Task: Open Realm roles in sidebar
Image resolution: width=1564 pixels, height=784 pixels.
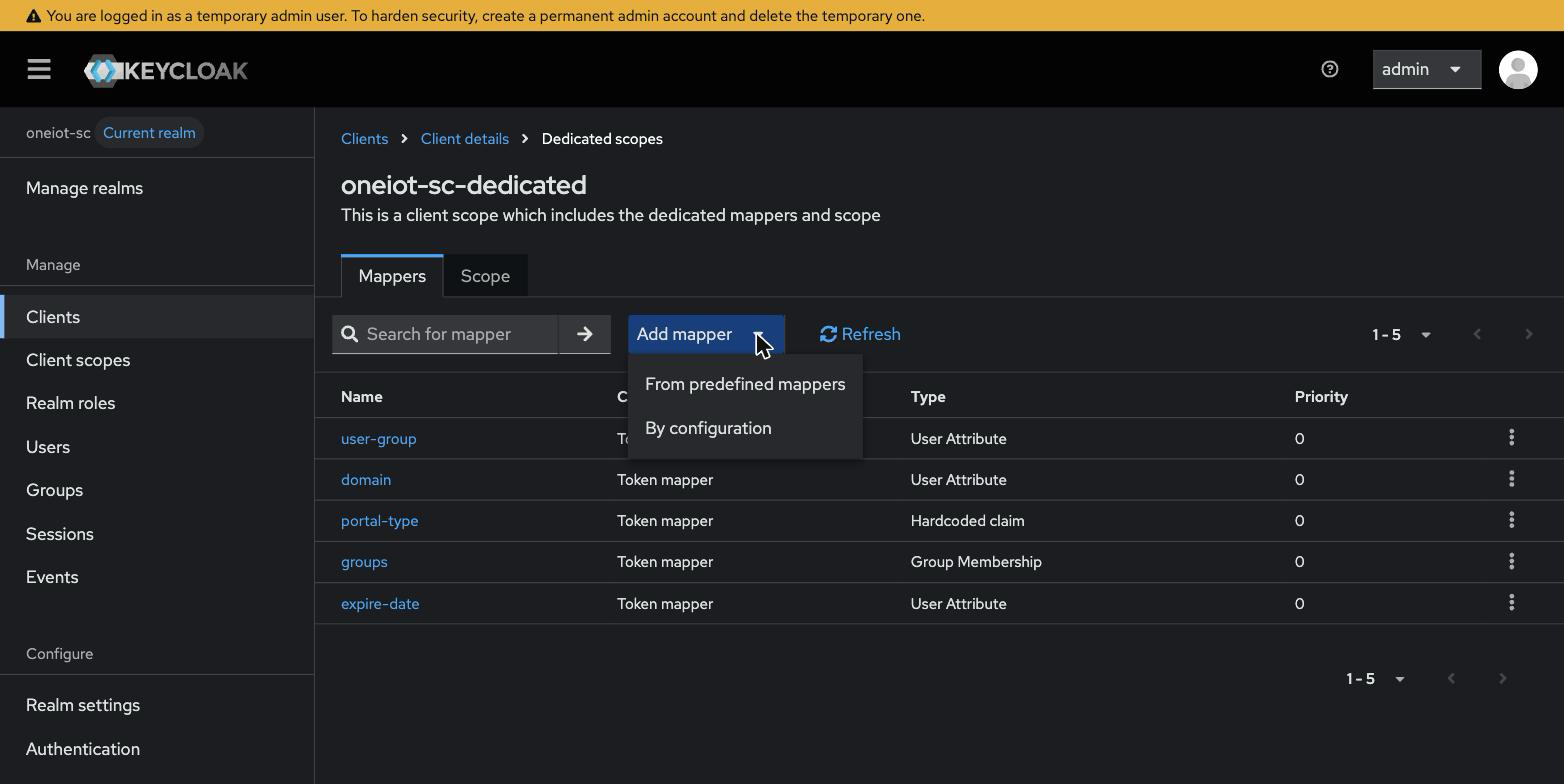Action: [157, 403]
